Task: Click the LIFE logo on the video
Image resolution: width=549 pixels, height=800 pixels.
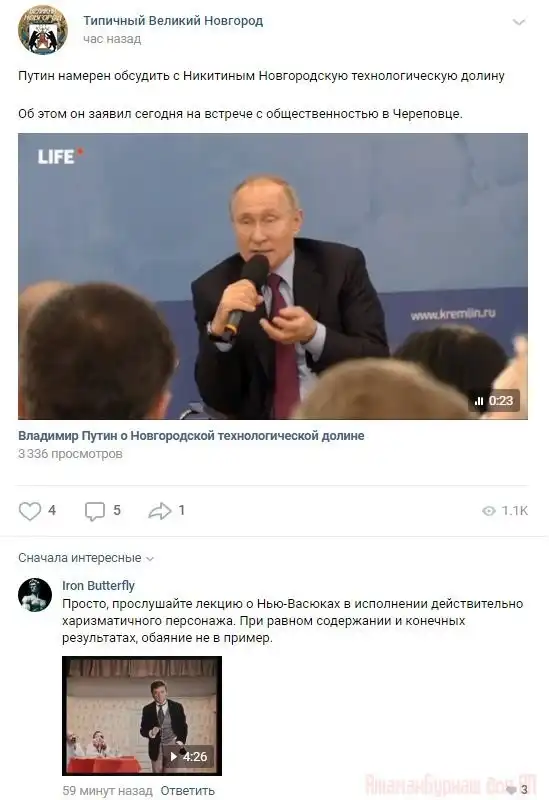Action: 60,156
